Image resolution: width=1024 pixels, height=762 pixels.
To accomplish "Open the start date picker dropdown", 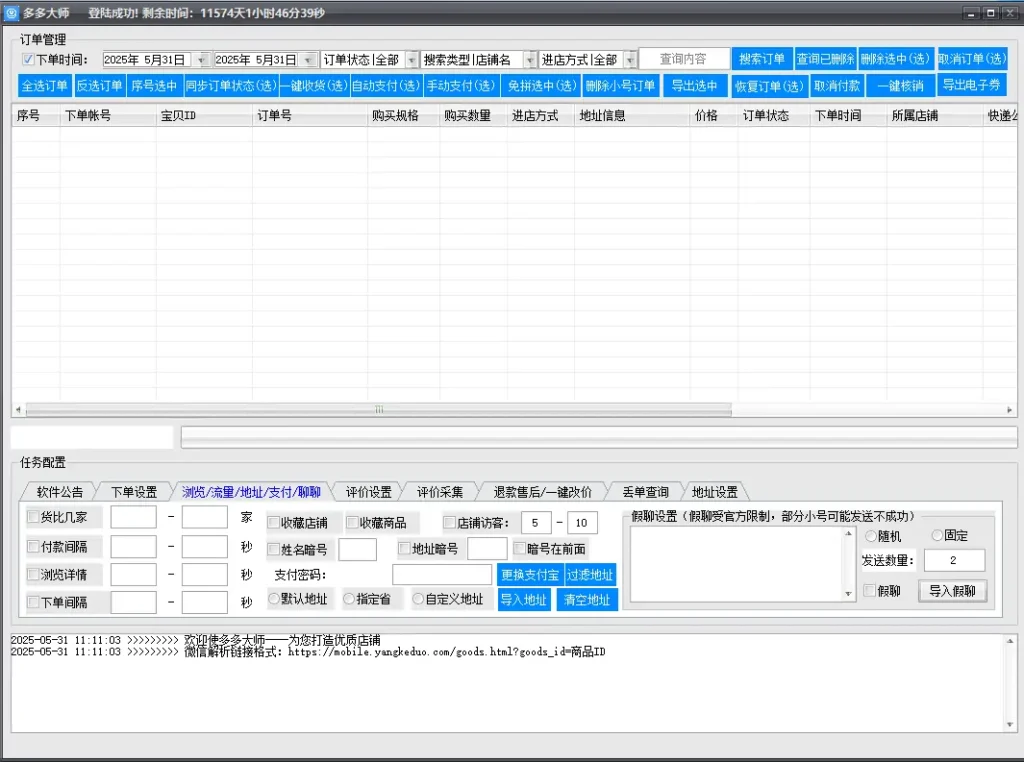I will tap(202, 59).
